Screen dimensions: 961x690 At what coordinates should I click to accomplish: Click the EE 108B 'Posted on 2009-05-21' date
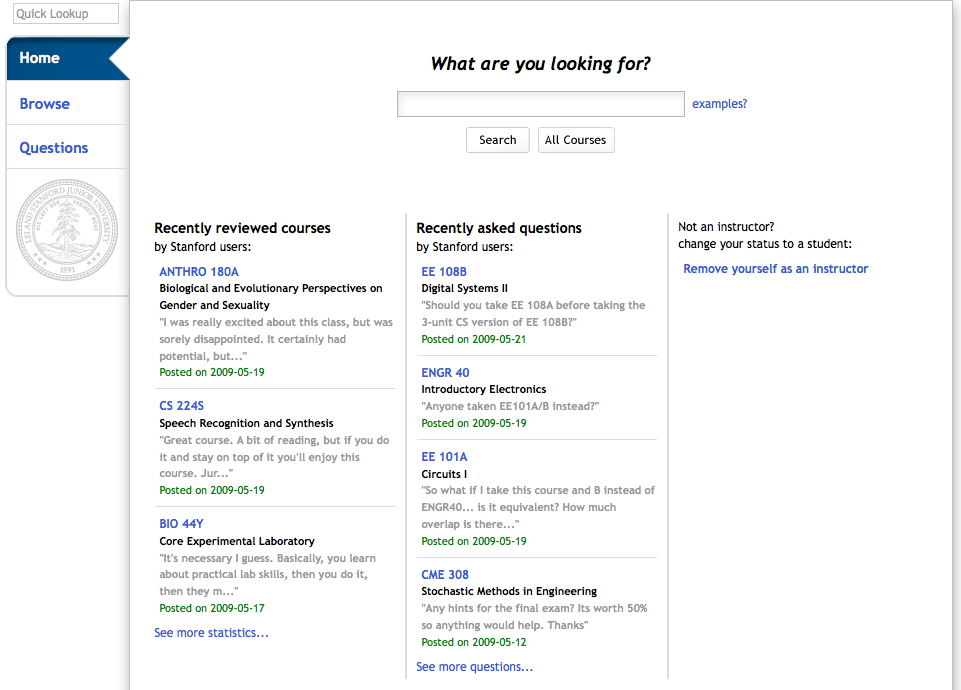pyautogui.click(x=473, y=339)
